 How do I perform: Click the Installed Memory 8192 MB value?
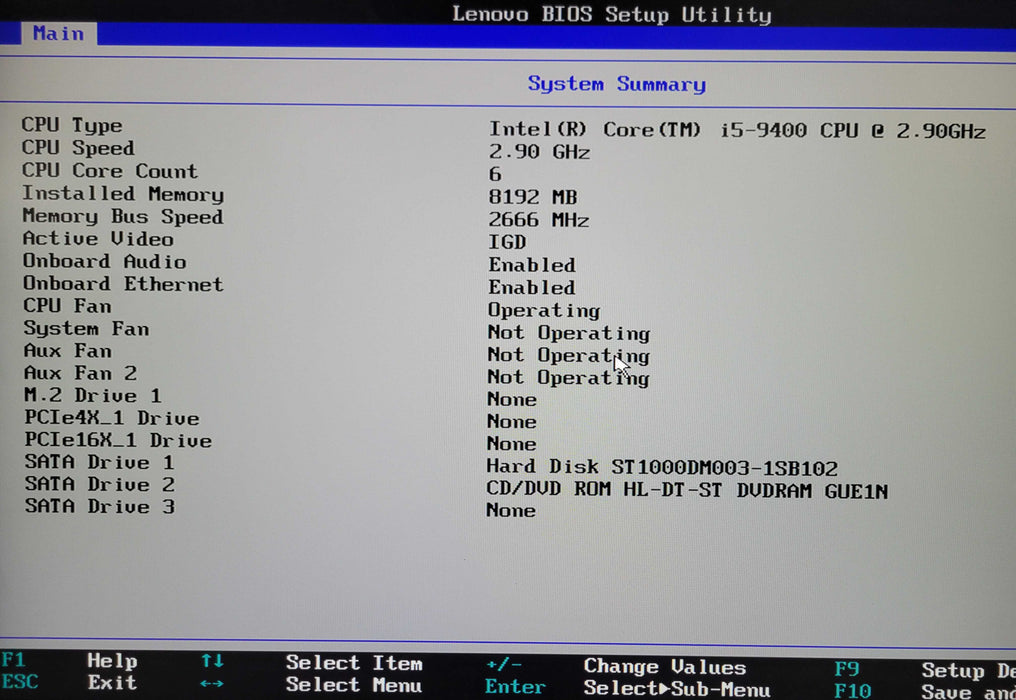click(x=532, y=198)
